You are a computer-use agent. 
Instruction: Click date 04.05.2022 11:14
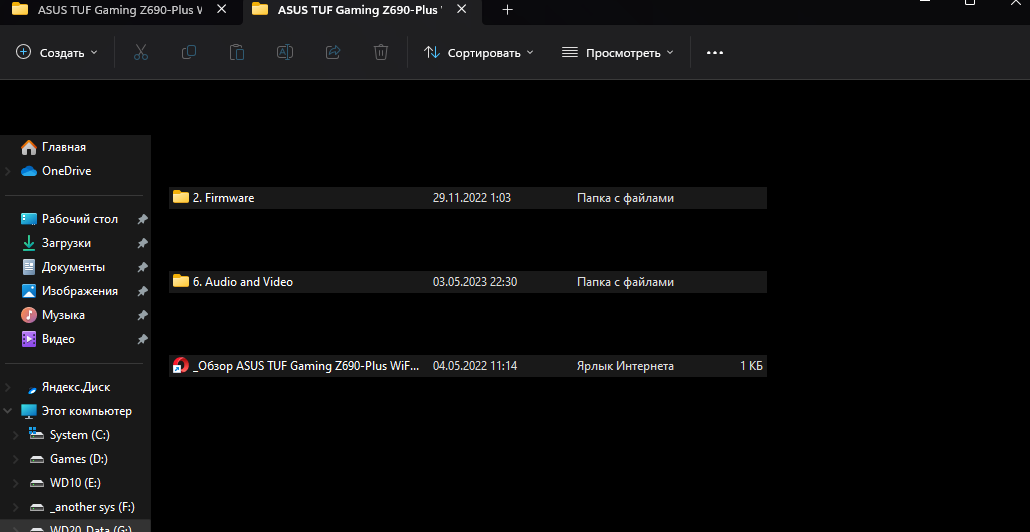coord(475,366)
